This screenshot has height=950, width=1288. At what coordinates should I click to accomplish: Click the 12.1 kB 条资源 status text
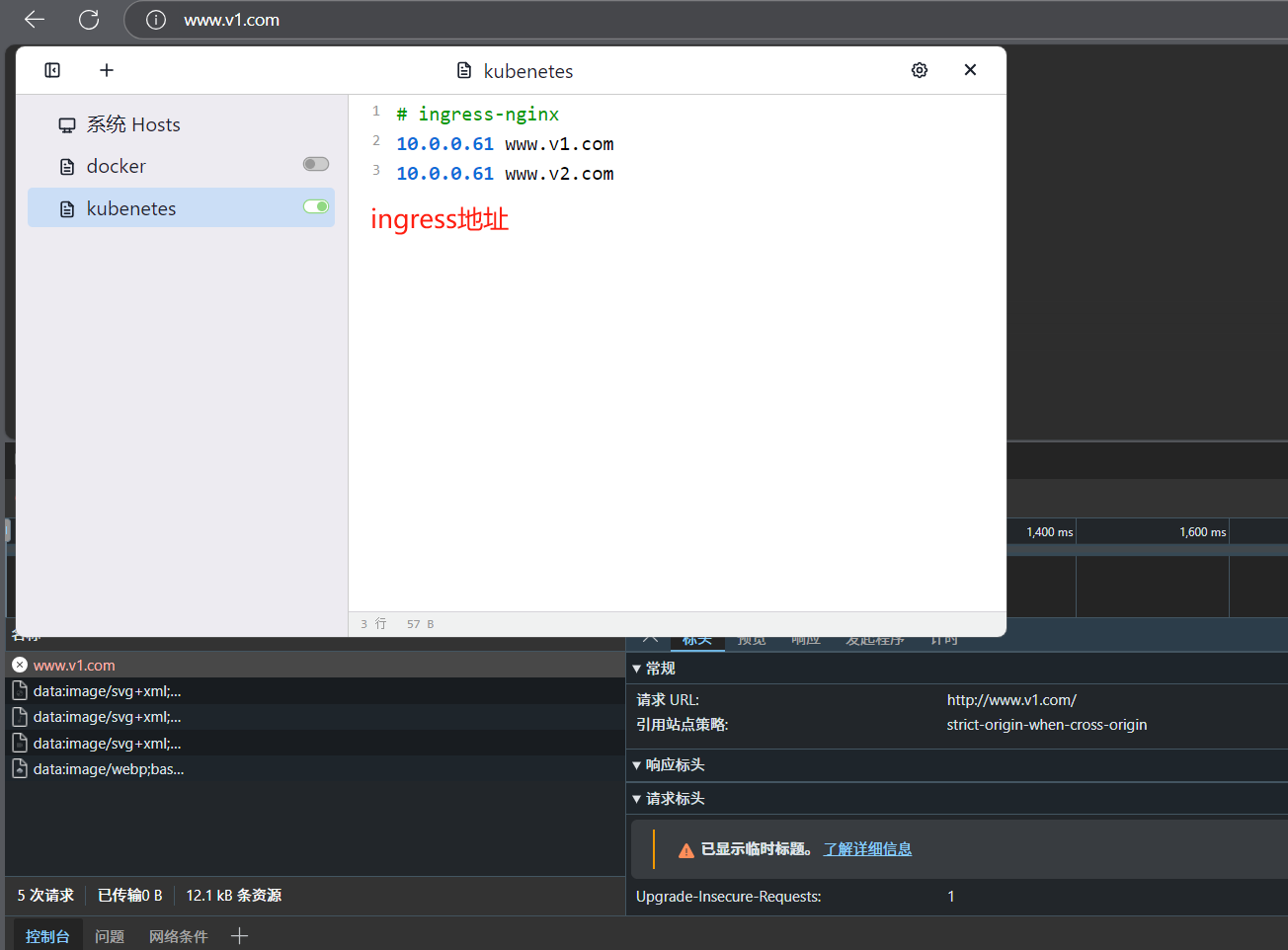tap(234, 896)
